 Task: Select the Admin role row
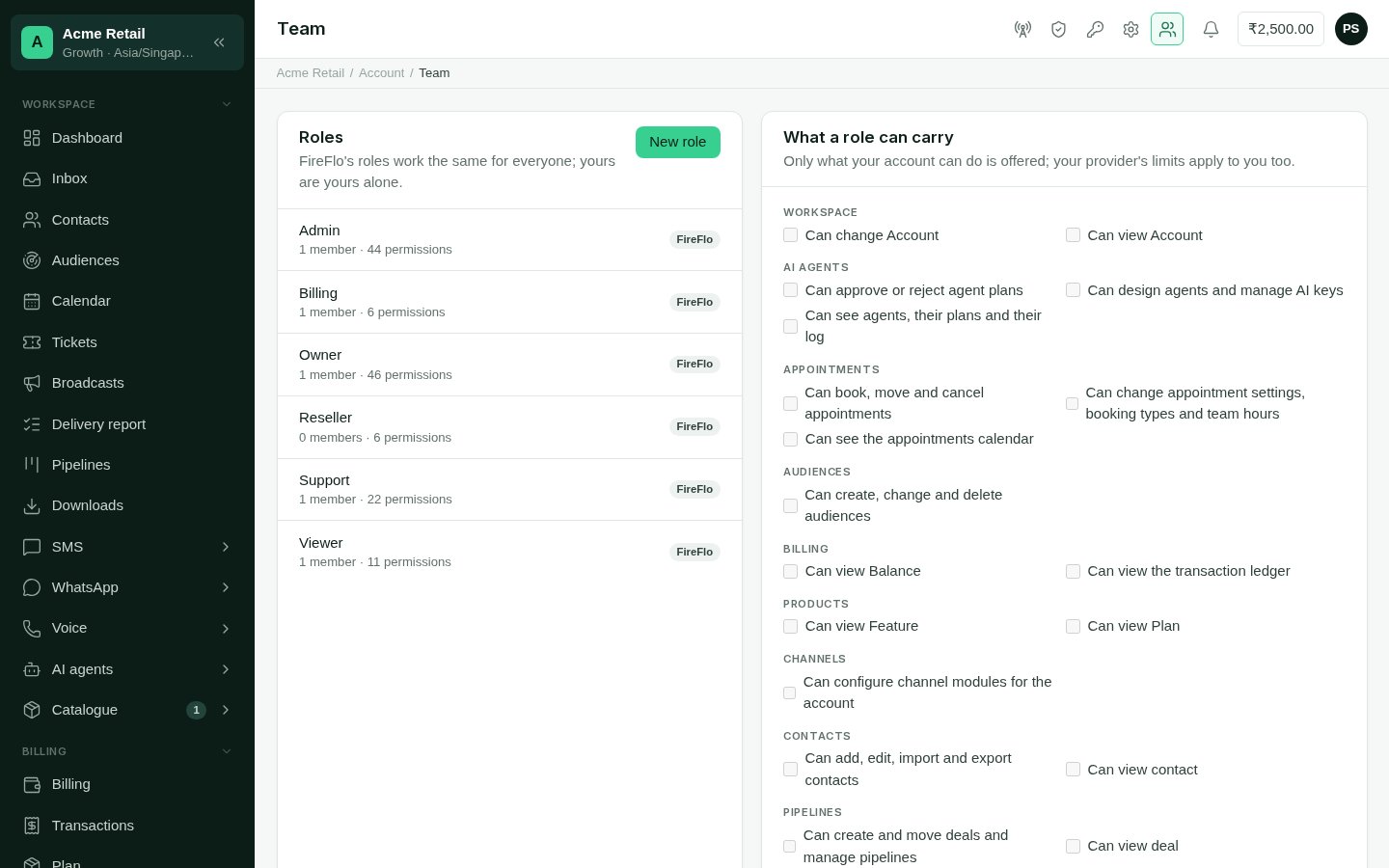pyautogui.click(x=509, y=240)
